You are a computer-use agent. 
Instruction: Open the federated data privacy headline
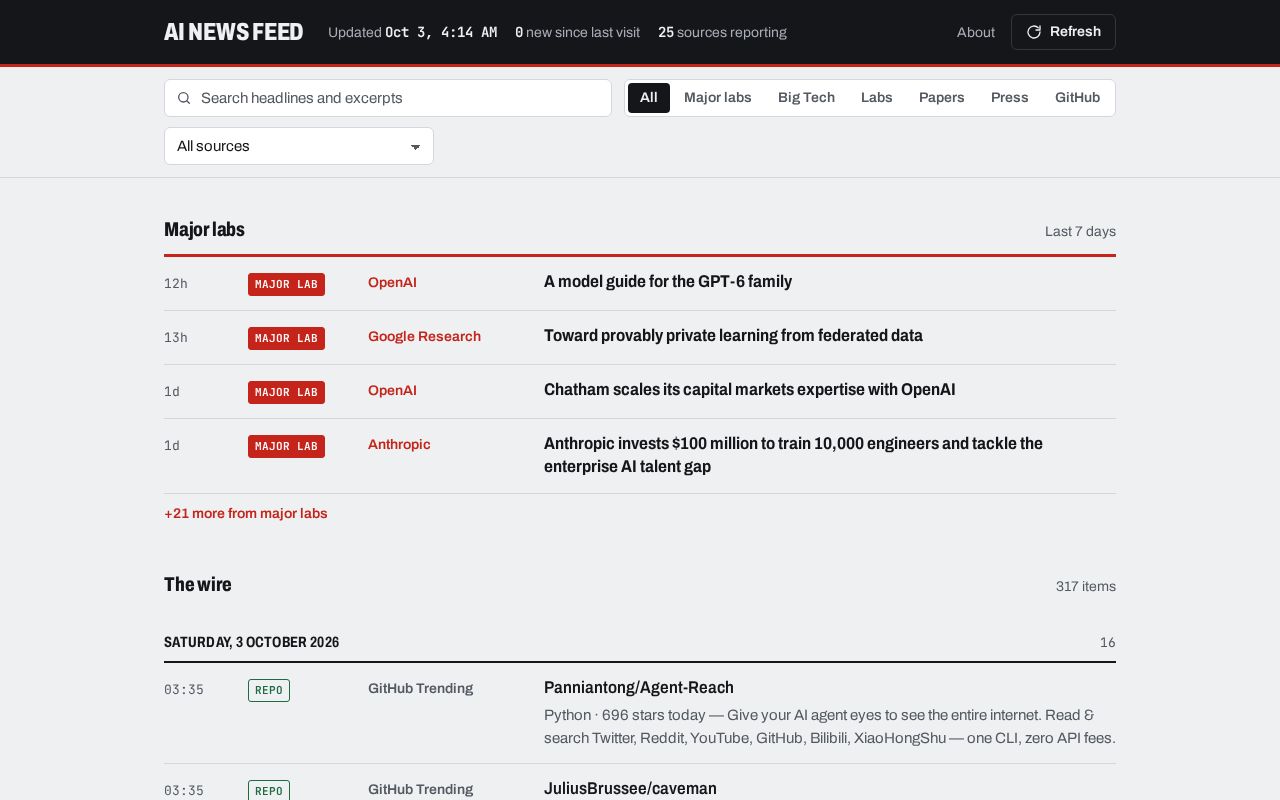click(733, 336)
